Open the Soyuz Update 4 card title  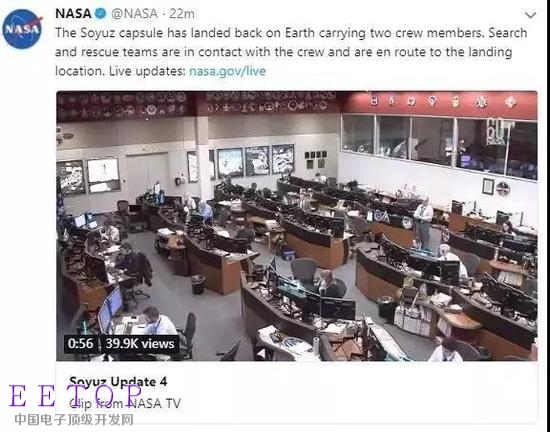pos(118,382)
